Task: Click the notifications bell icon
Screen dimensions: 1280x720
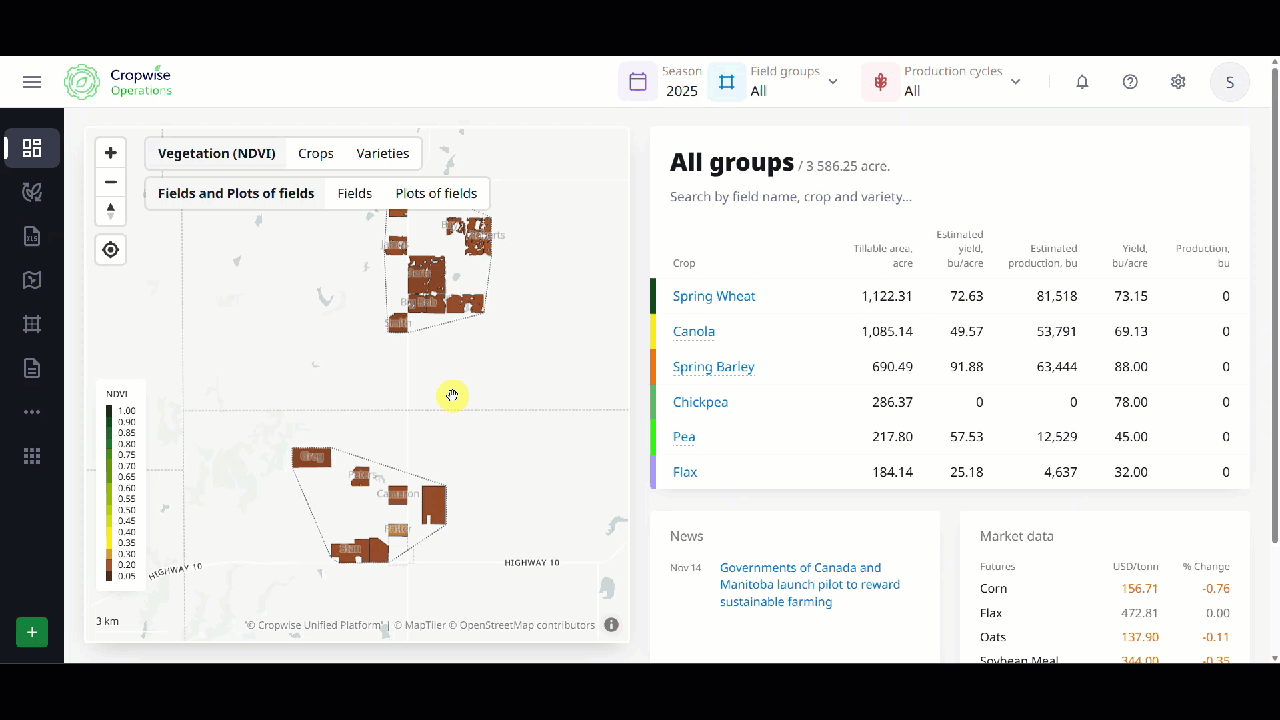Action: pyautogui.click(x=1082, y=82)
